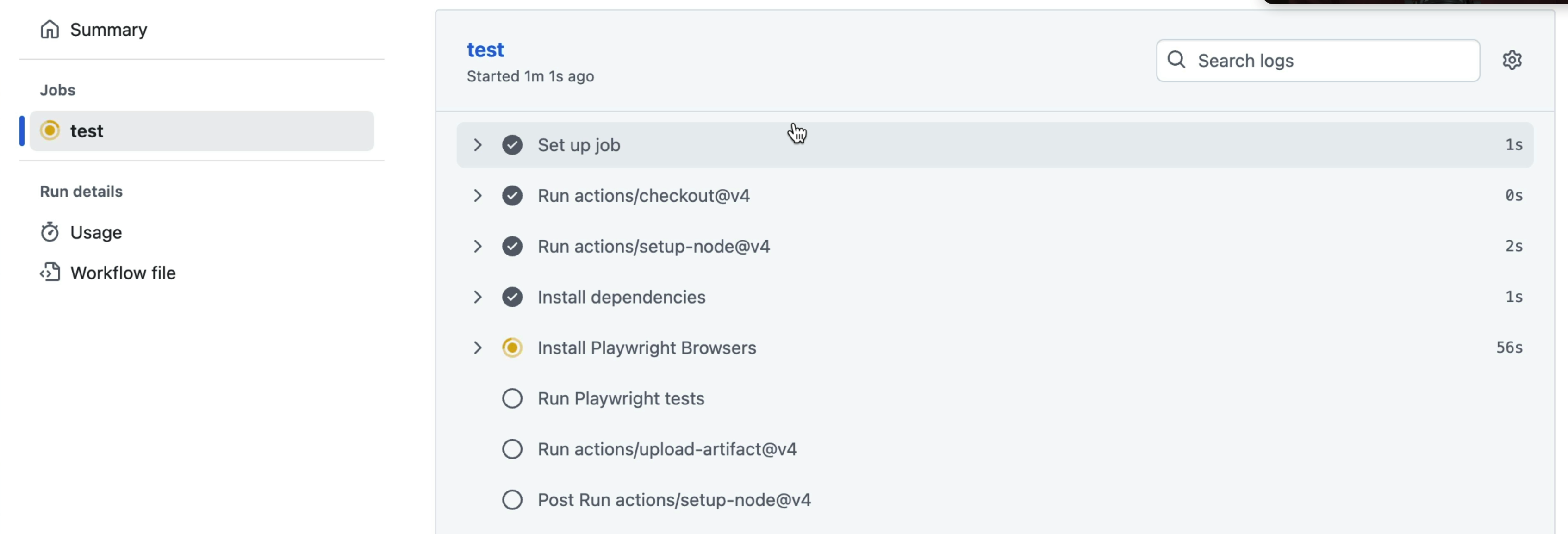Open the Workflow file link
Image resolution: width=1568 pixels, height=534 pixels.
tap(122, 273)
